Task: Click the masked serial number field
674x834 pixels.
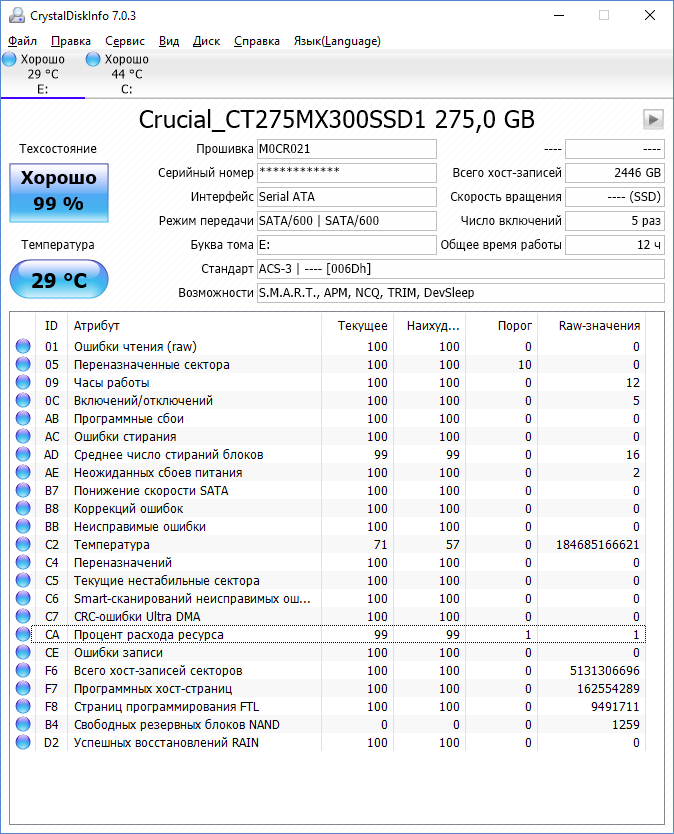Action: pyautogui.click(x=347, y=173)
